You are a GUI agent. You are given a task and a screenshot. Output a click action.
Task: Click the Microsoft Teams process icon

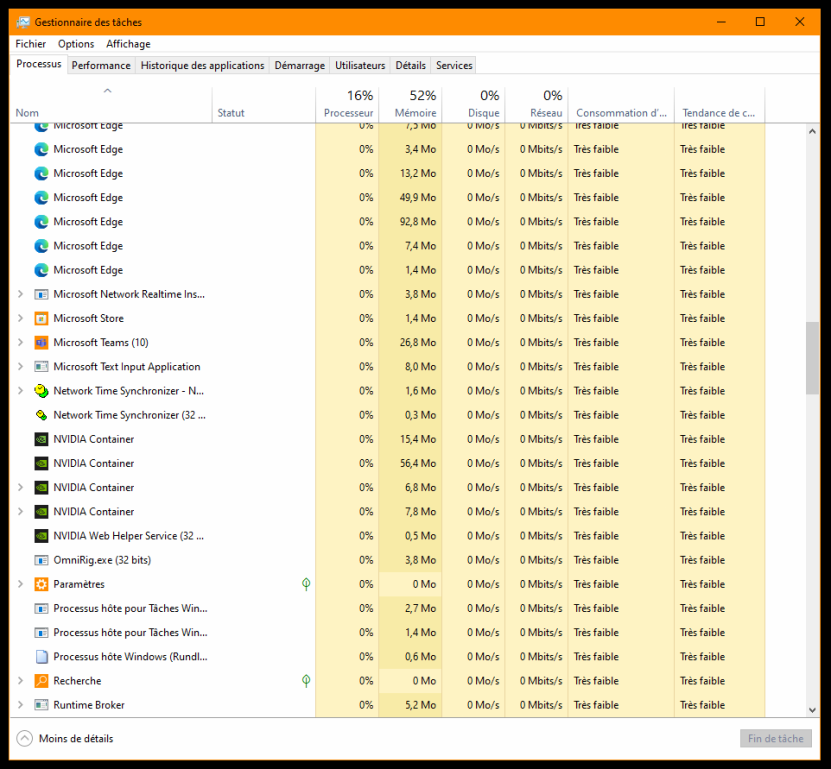point(41,343)
